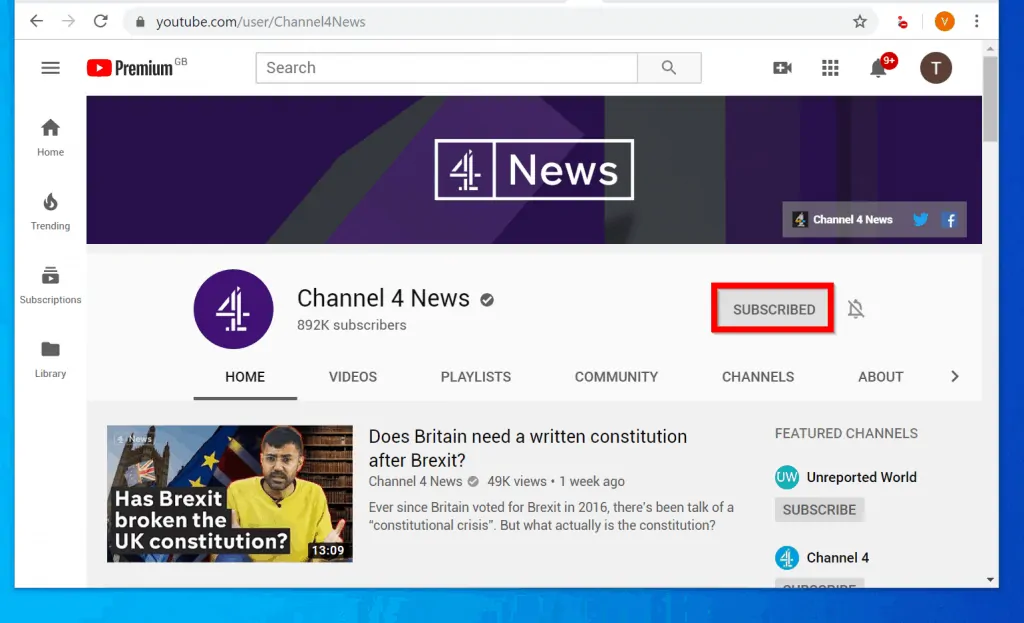
Task: Click the create video camera icon
Action: pos(782,68)
